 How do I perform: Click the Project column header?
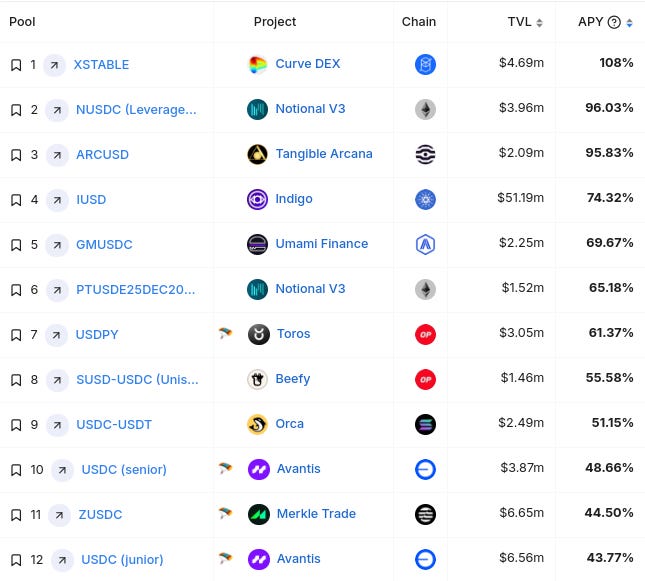coord(275,22)
